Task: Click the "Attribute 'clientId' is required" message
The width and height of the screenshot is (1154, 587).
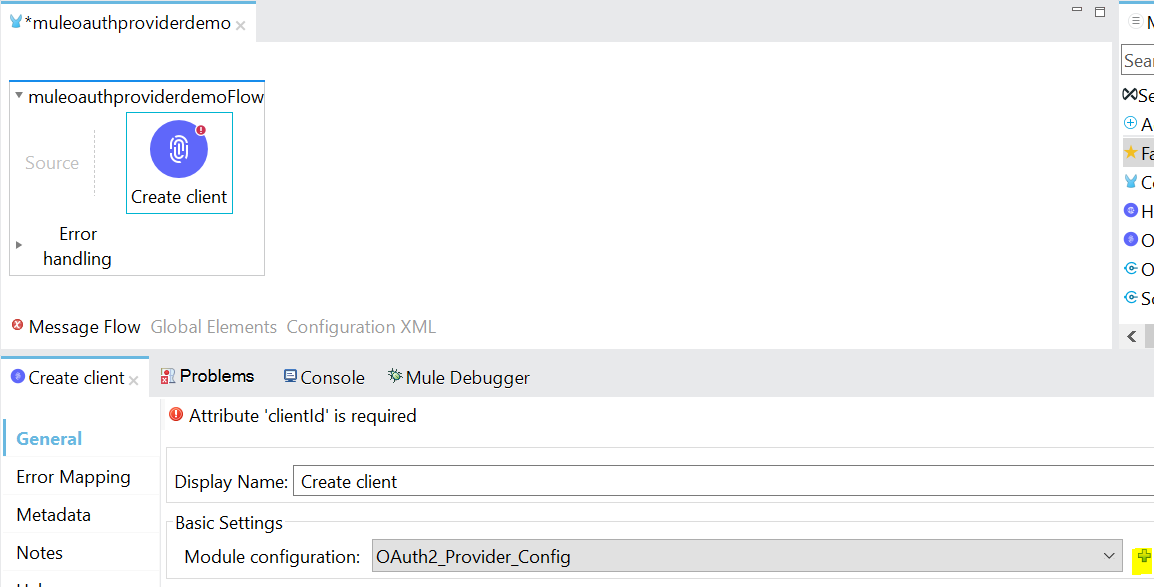Action: coord(302,416)
